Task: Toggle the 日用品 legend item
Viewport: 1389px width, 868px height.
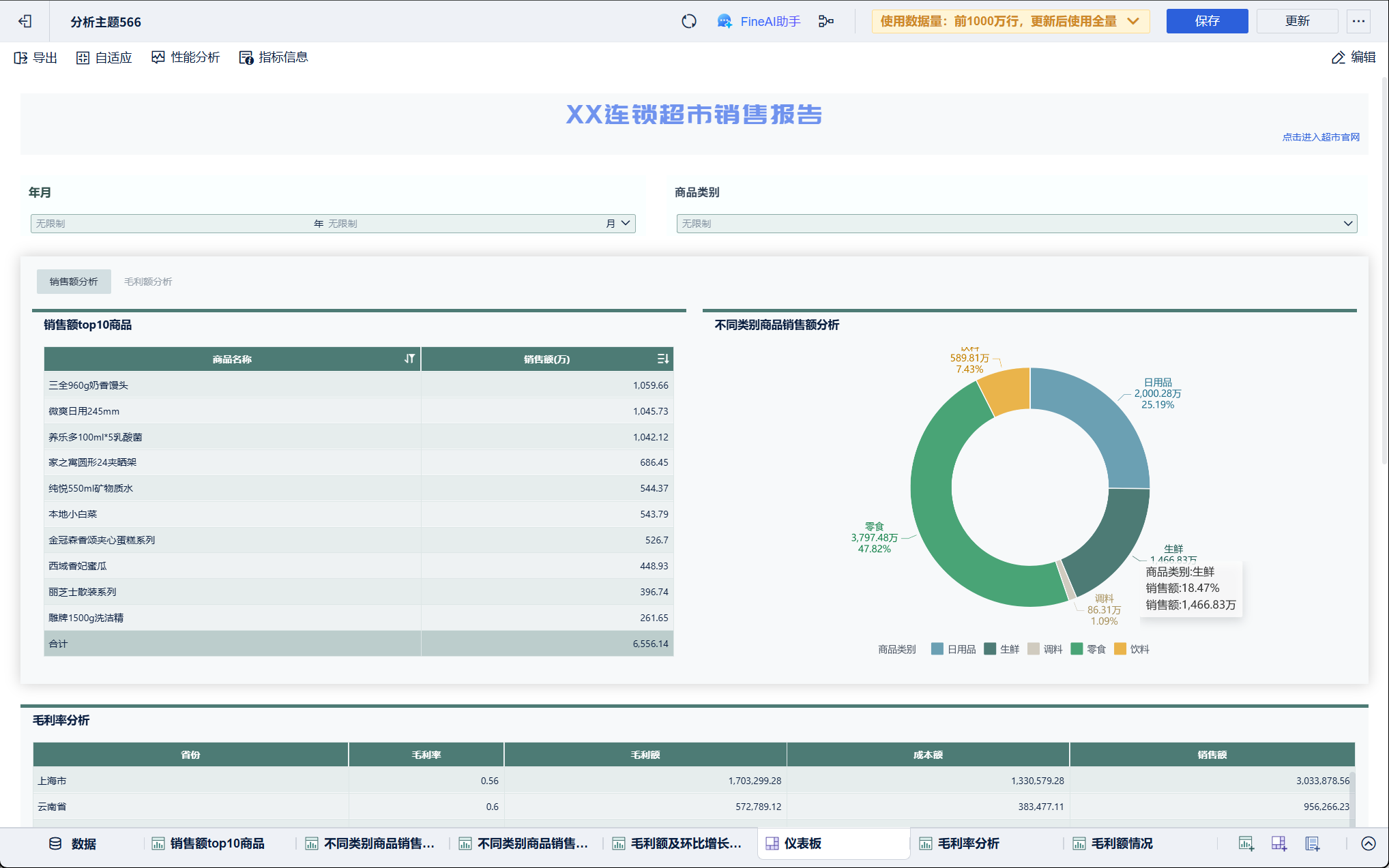Action: [x=961, y=649]
